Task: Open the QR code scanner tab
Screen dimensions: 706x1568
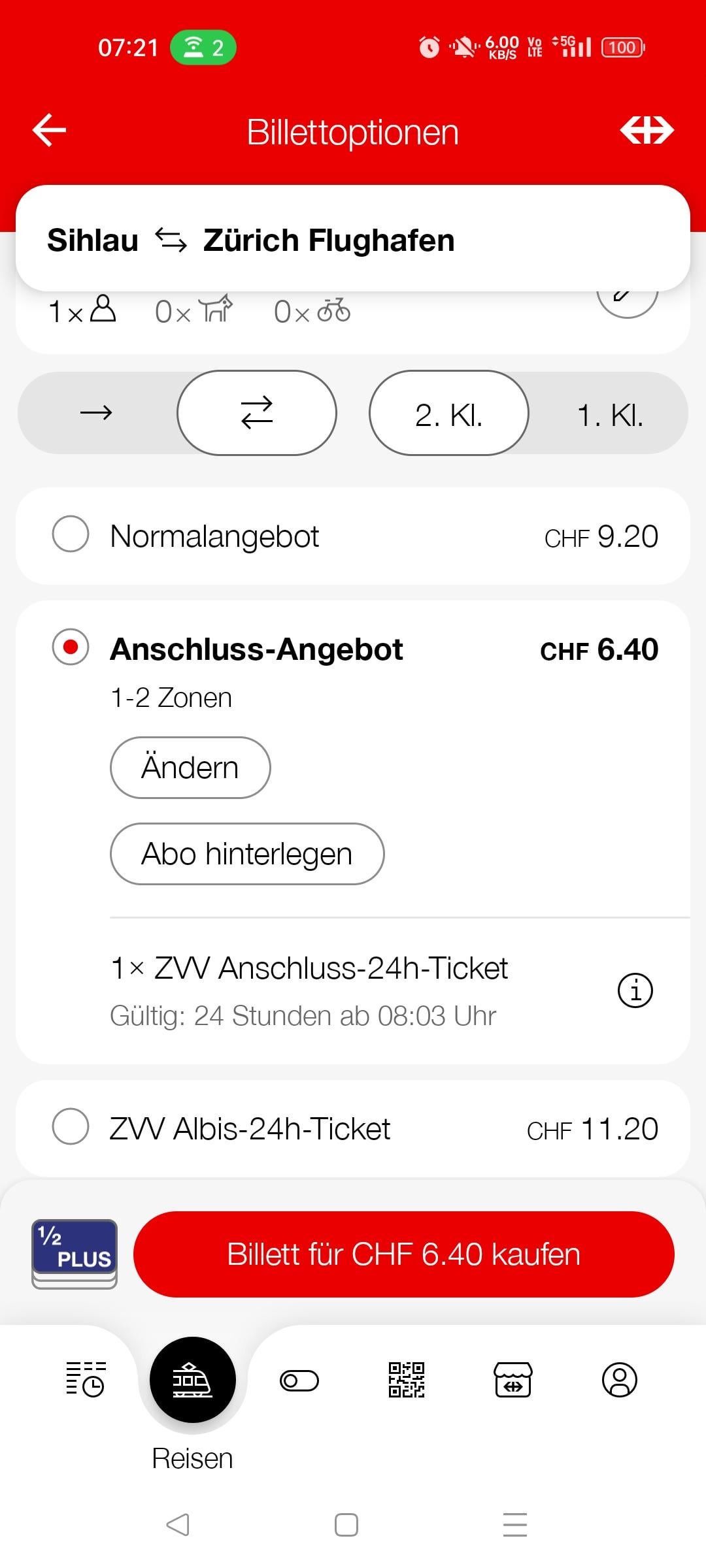Action: [x=406, y=1380]
